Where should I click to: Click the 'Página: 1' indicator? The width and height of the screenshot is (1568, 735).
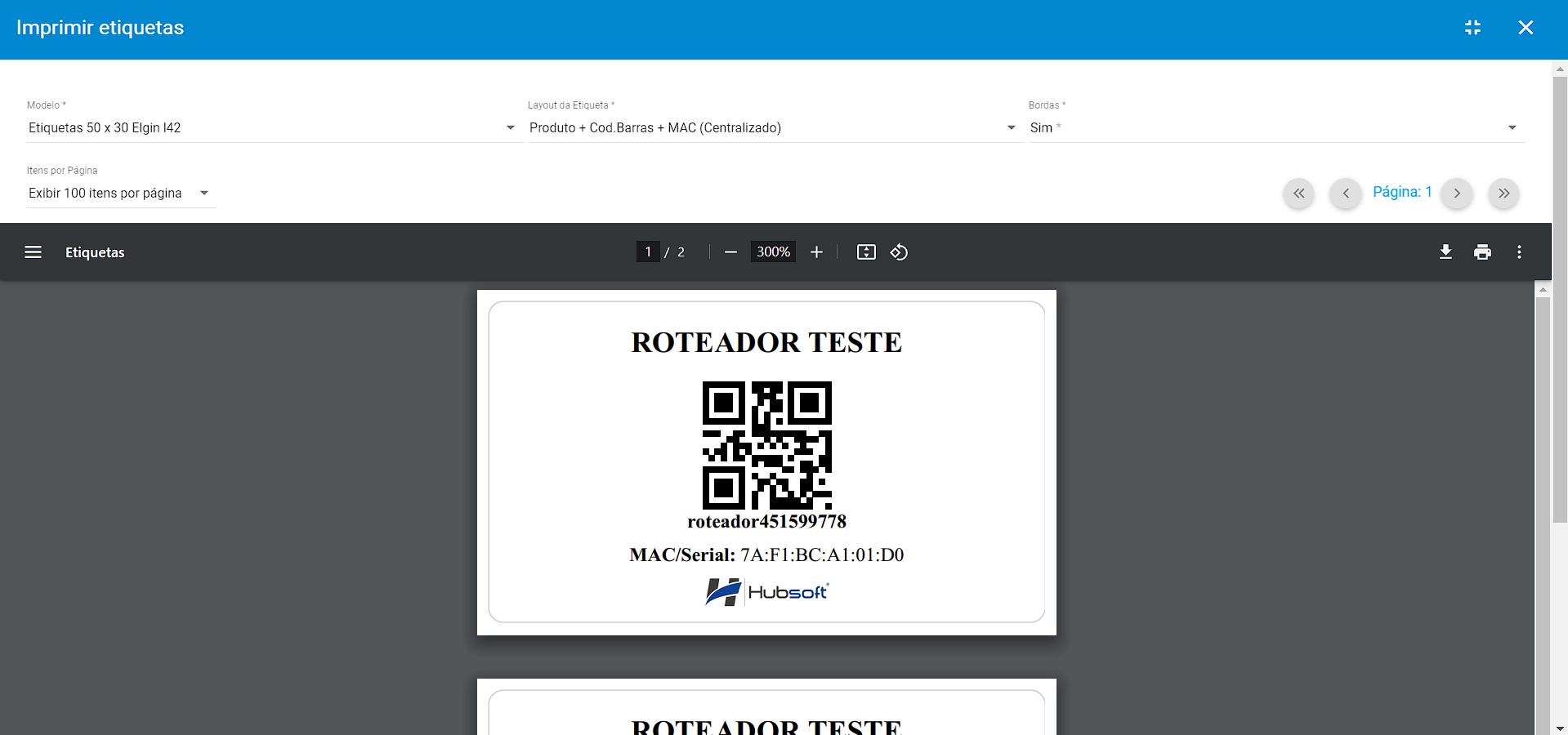1402,192
